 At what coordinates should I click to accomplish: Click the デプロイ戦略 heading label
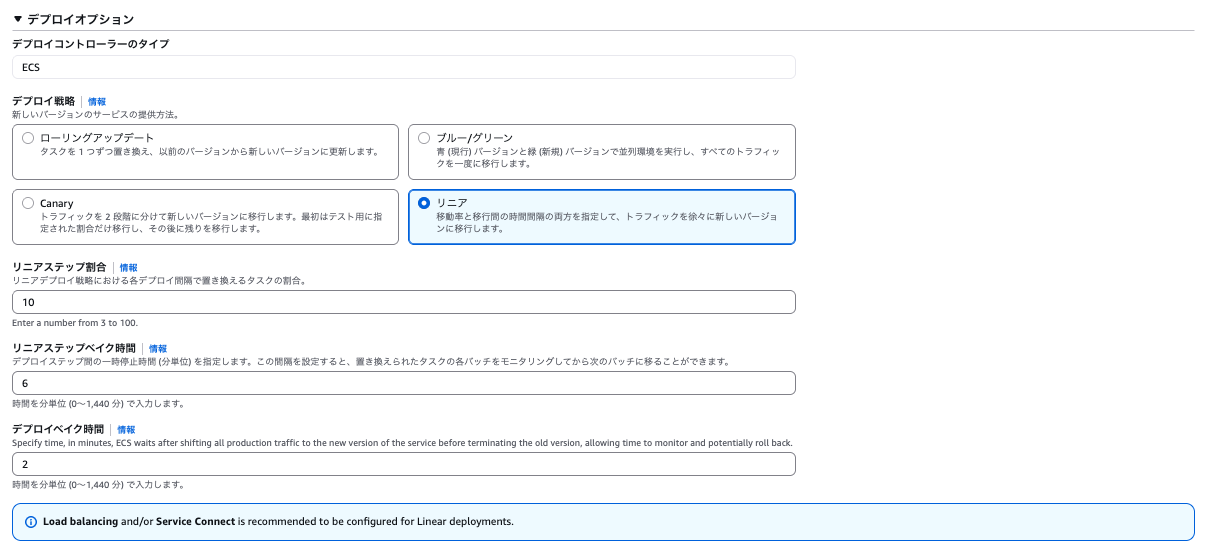tap(43, 102)
